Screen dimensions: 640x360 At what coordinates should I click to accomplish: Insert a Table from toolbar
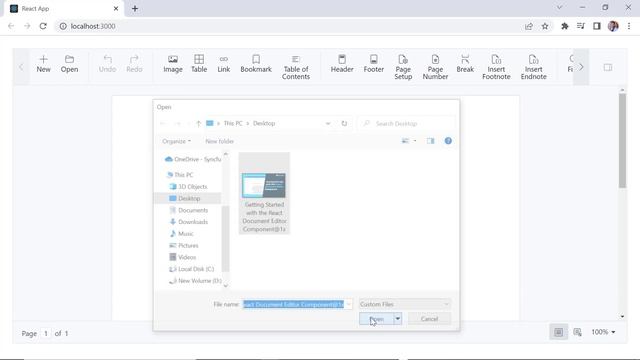[199, 64]
